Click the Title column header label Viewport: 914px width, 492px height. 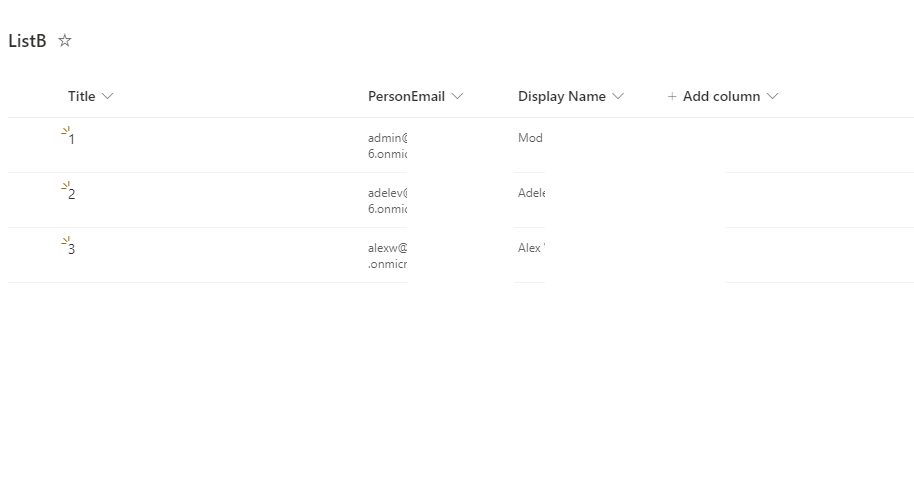click(82, 96)
